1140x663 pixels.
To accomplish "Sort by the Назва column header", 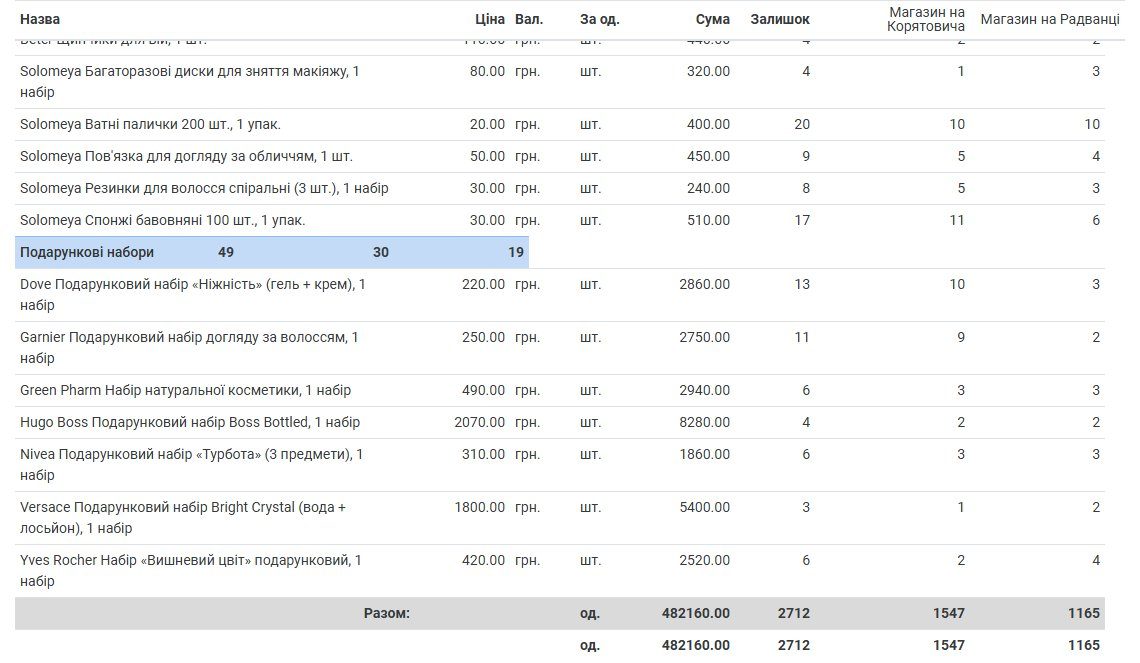I will pos(40,20).
